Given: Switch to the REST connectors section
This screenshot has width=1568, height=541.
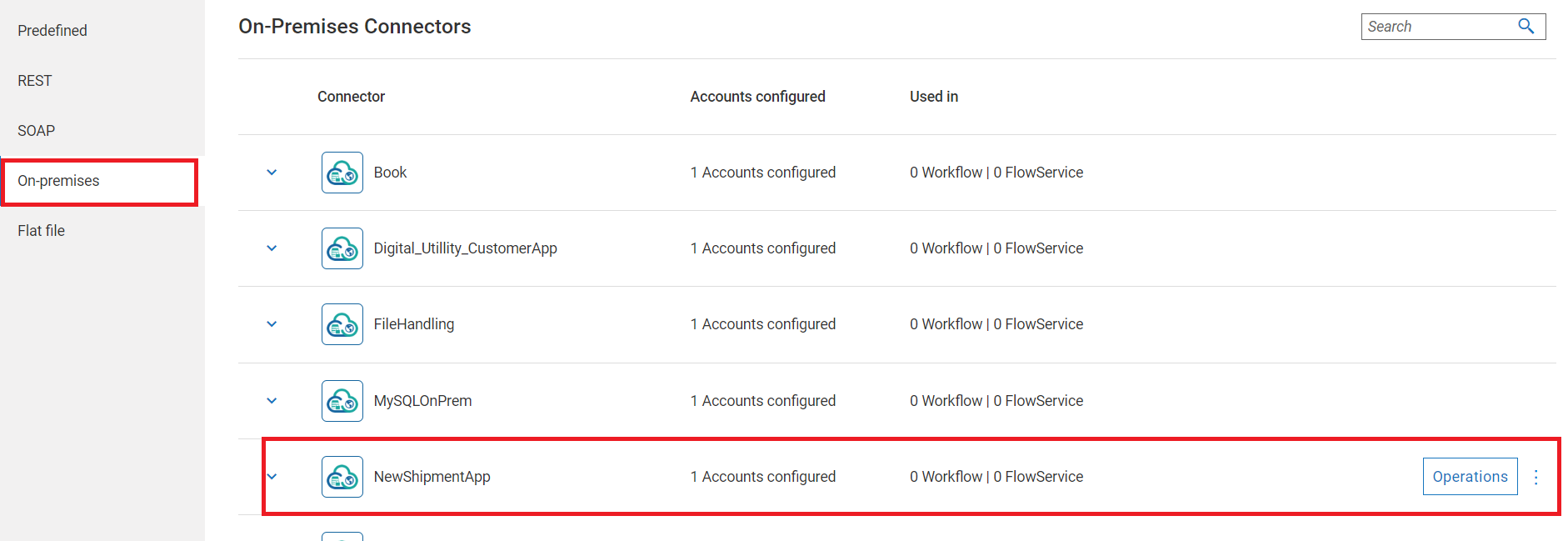Looking at the screenshot, I should pos(34,80).
